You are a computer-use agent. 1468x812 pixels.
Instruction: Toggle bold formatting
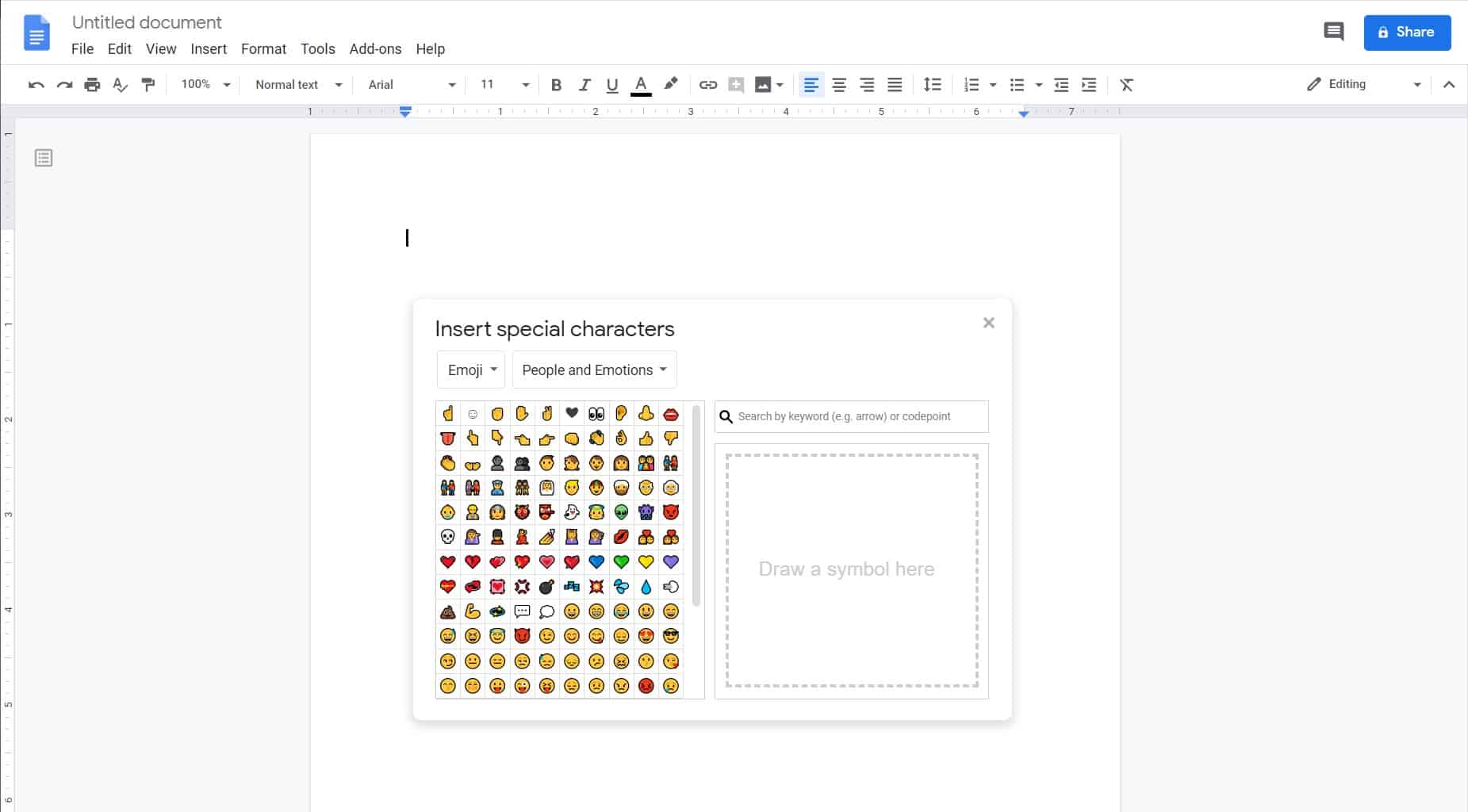coord(556,85)
